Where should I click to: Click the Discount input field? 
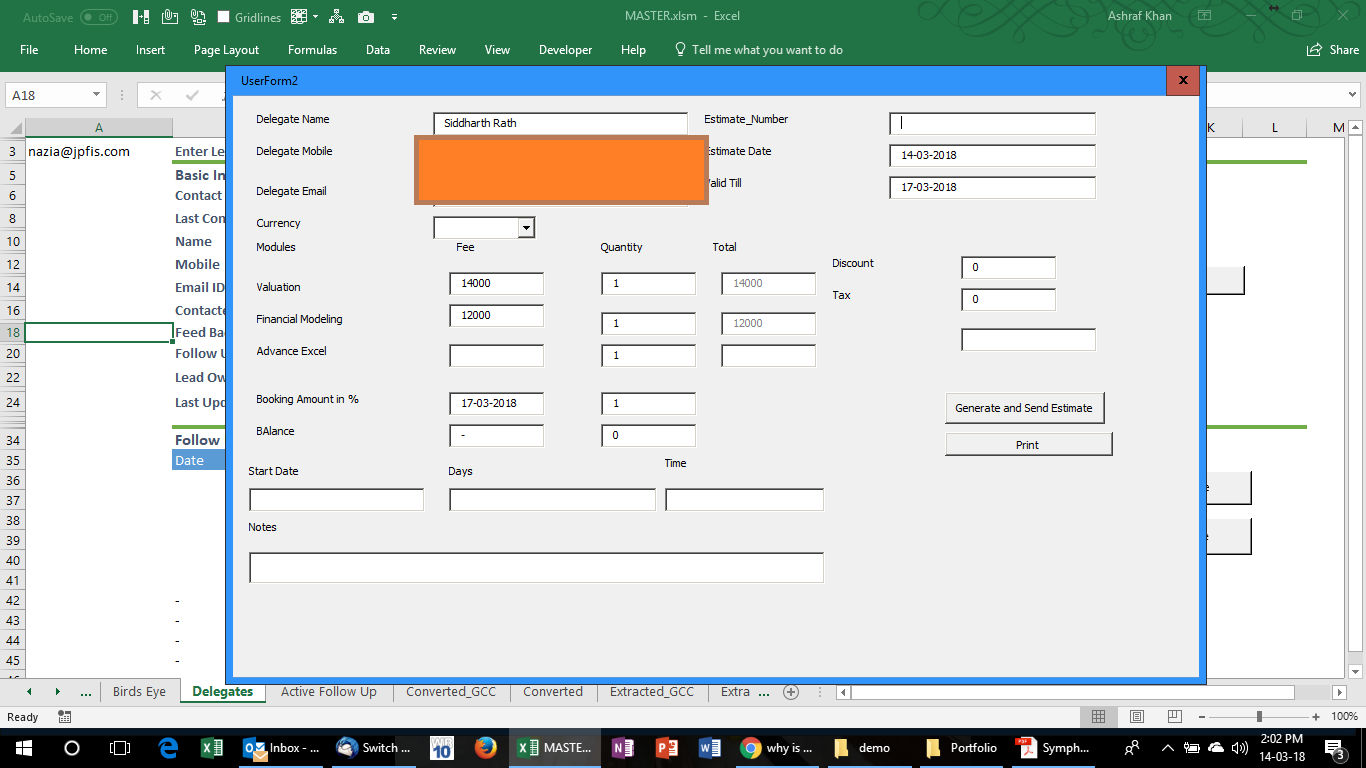pos(1008,267)
